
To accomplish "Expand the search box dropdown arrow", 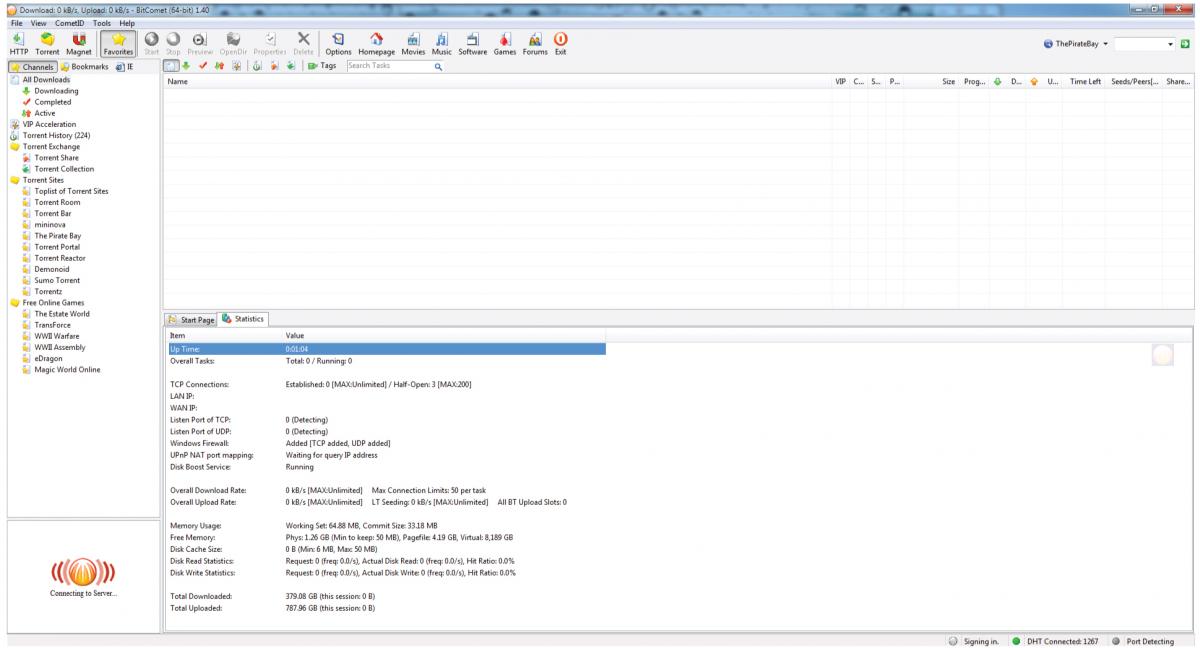I will tap(1170, 45).
